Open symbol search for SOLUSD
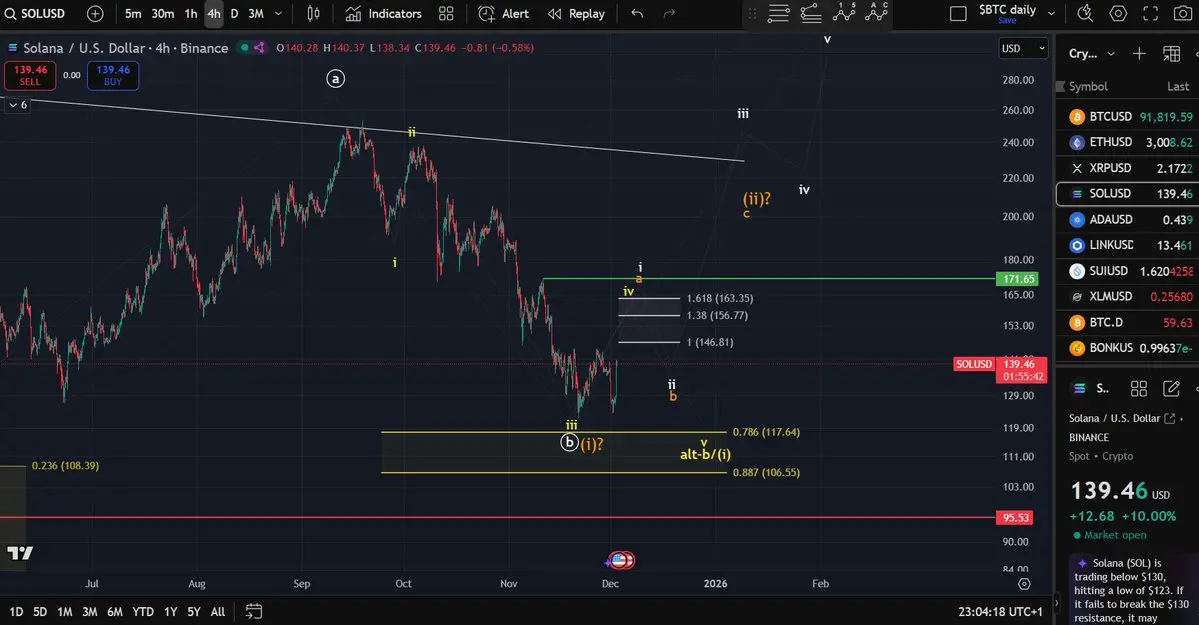The width and height of the screenshot is (1199, 625). pyautogui.click(x=35, y=14)
